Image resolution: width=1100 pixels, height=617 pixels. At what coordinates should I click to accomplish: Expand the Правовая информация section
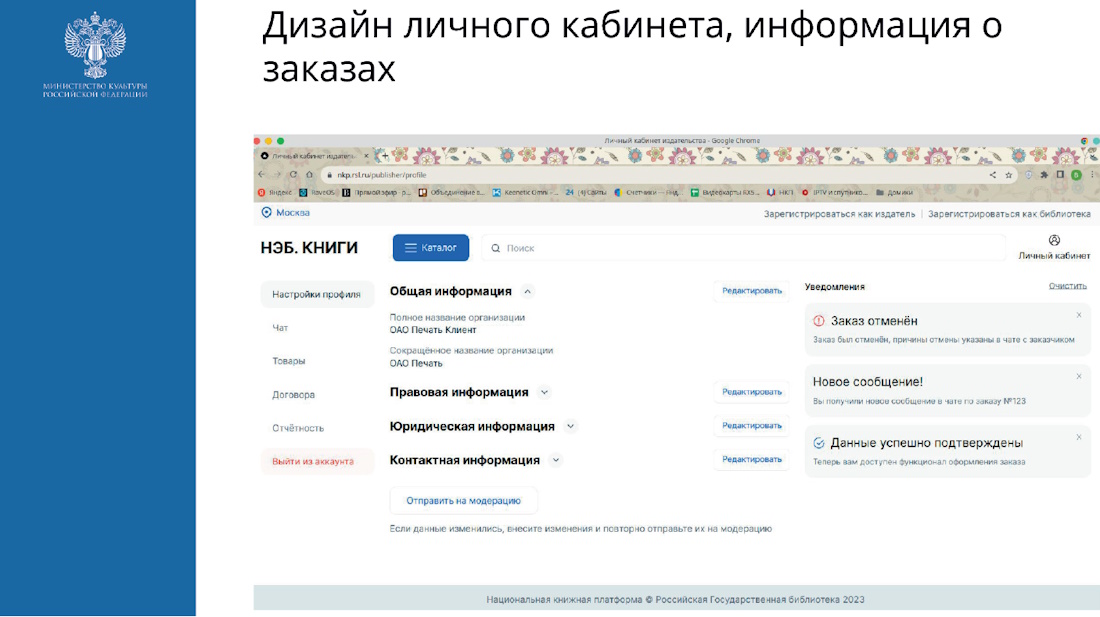pyautogui.click(x=544, y=393)
